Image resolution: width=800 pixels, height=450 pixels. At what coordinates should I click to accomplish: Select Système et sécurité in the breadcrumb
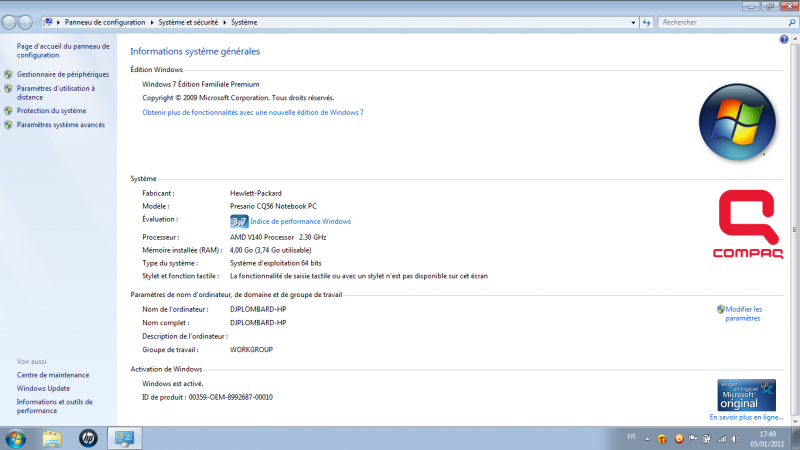tap(189, 21)
